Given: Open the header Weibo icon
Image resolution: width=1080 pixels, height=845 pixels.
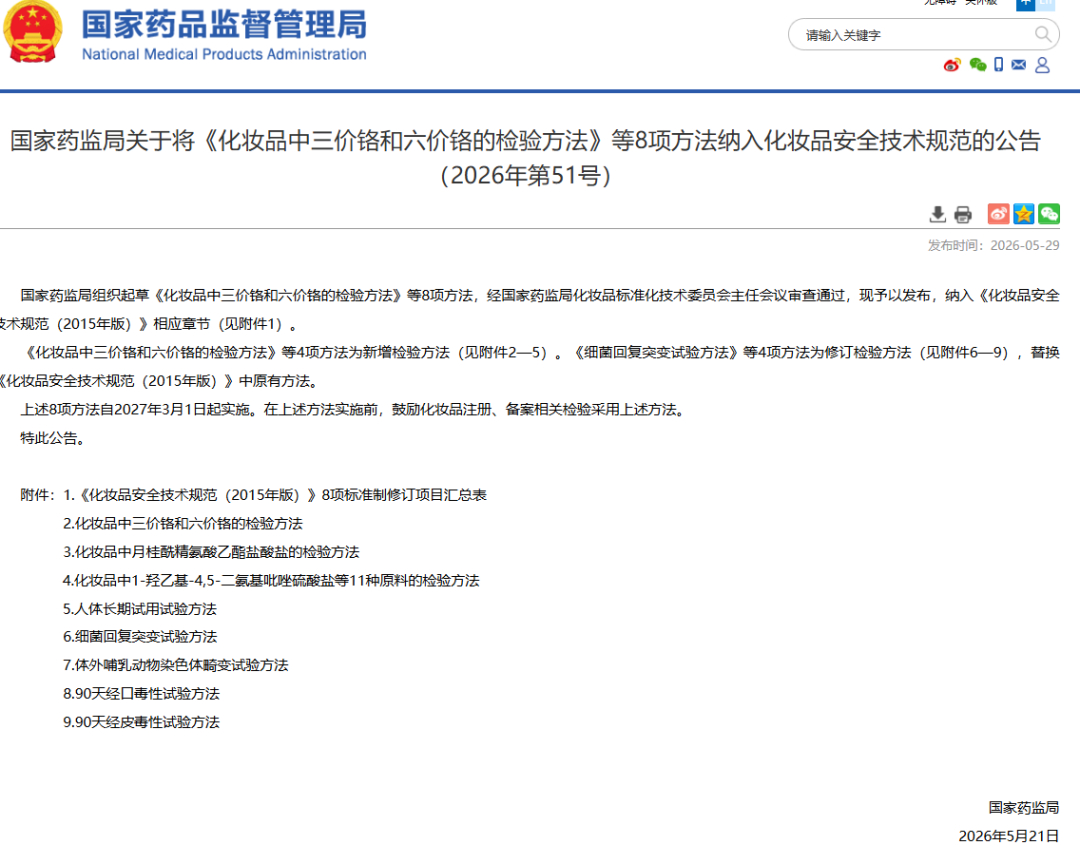Looking at the screenshot, I should pyautogui.click(x=952, y=65).
